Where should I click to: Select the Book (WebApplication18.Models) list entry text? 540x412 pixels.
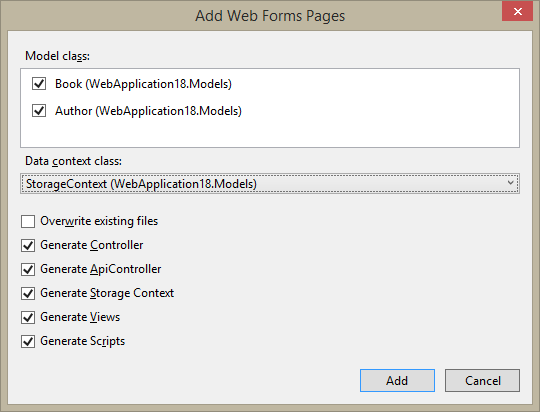pyautogui.click(x=143, y=84)
